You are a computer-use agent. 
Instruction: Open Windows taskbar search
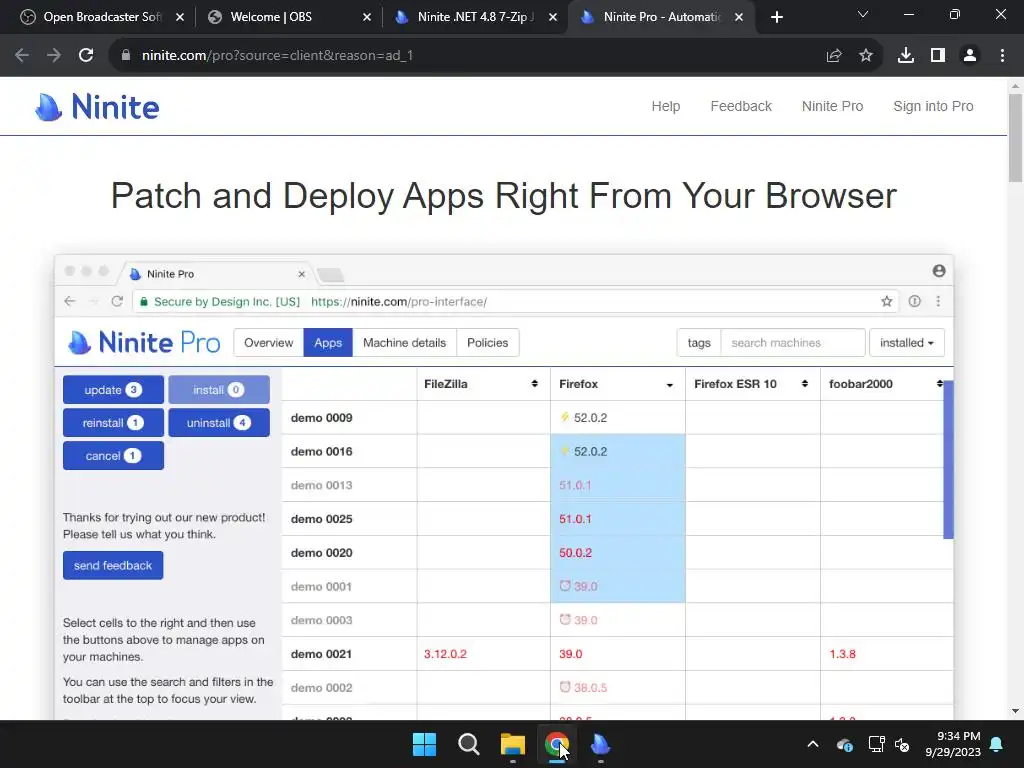click(x=468, y=744)
